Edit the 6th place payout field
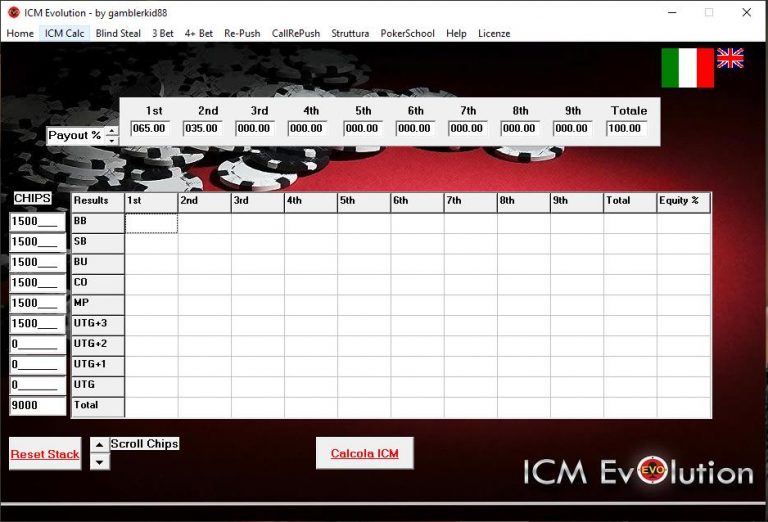Image resolution: width=768 pixels, height=522 pixels. point(415,128)
